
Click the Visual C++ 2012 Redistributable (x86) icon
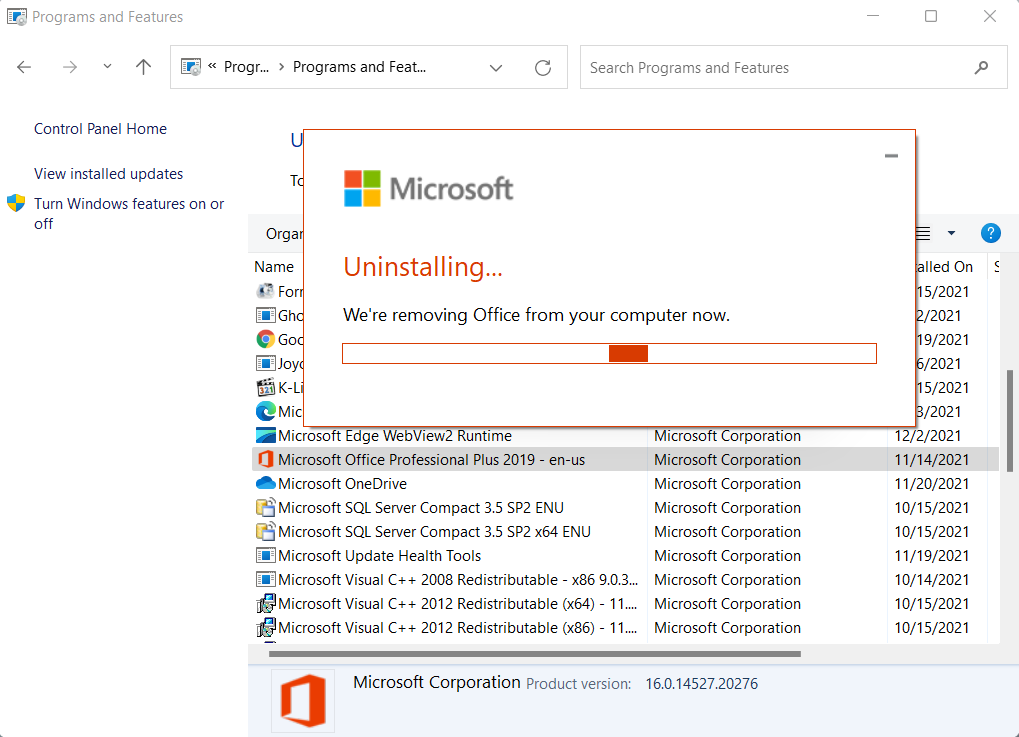pos(265,628)
